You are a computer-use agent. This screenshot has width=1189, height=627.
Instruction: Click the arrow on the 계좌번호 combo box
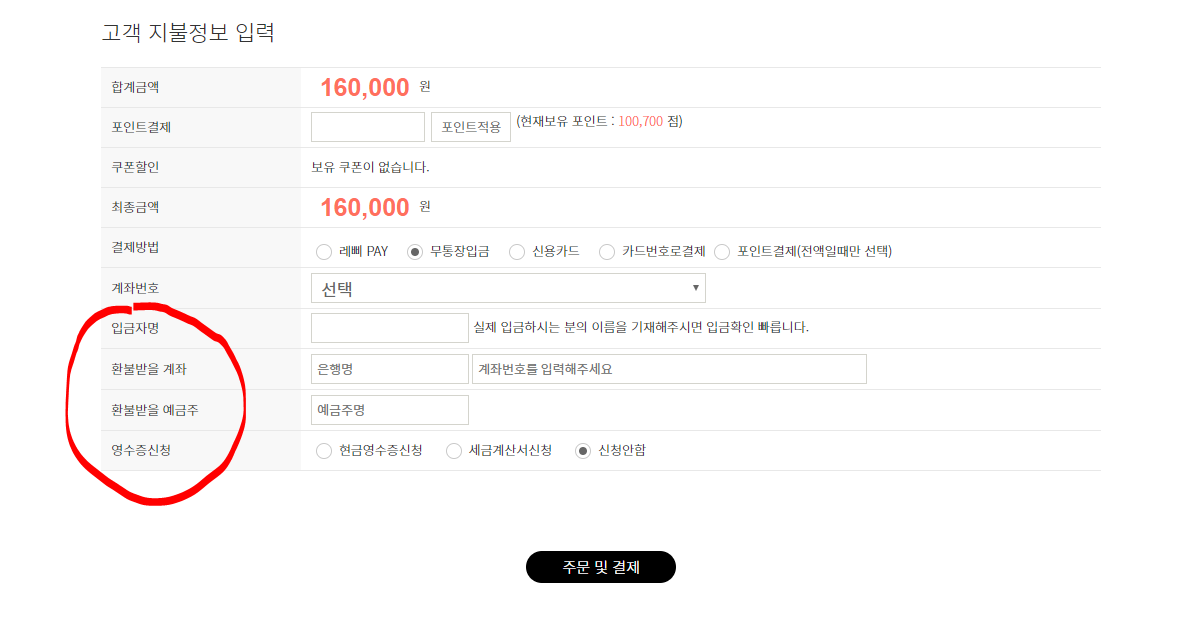[695, 288]
